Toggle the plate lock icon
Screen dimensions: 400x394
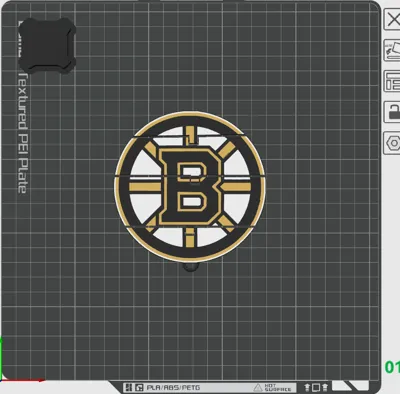(392, 112)
